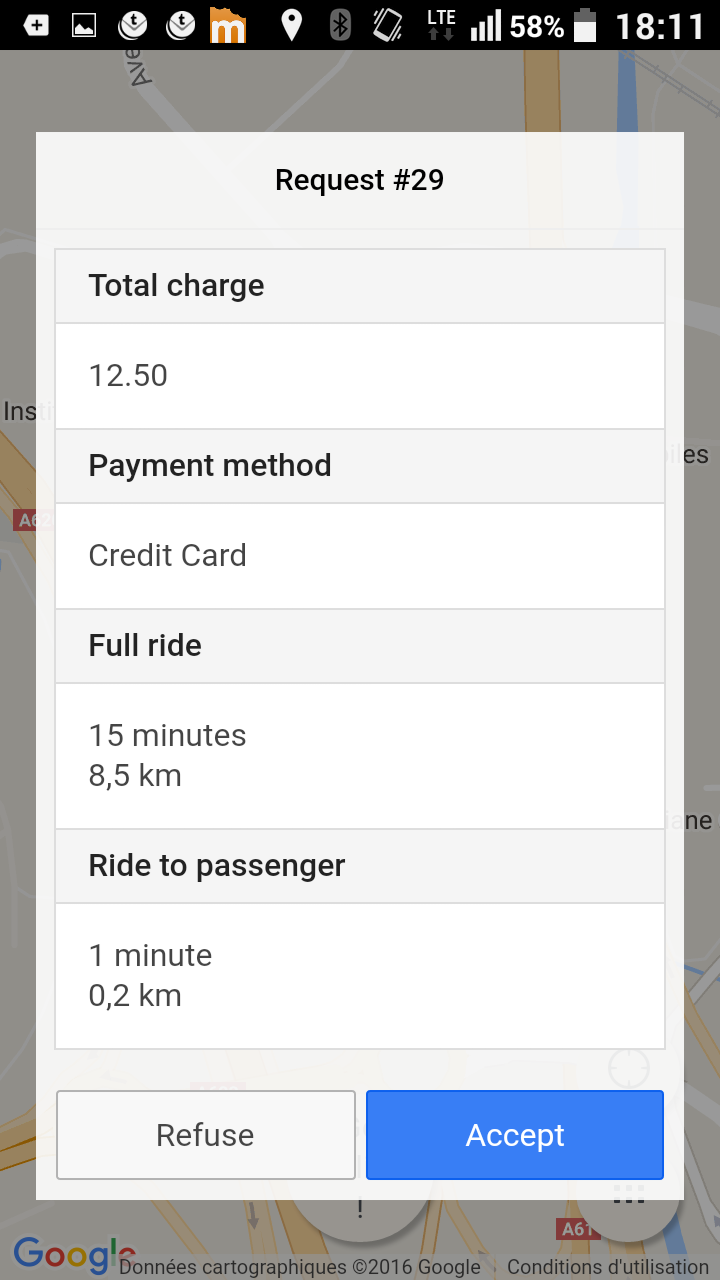Tap the Credit Card payment method row
The image size is (720, 1280).
360,556
